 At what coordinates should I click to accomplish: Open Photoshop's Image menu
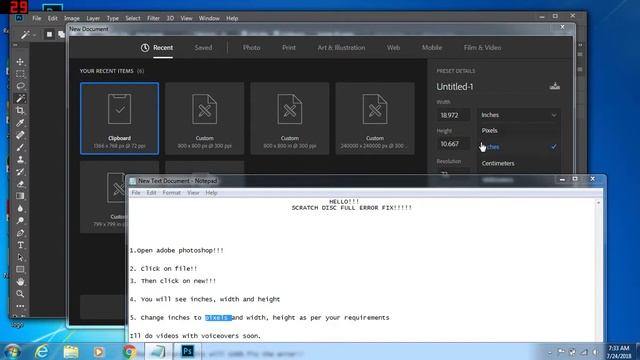72,18
